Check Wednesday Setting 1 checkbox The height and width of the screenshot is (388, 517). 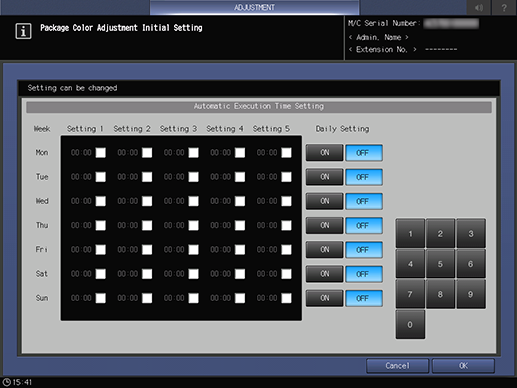click(x=101, y=201)
